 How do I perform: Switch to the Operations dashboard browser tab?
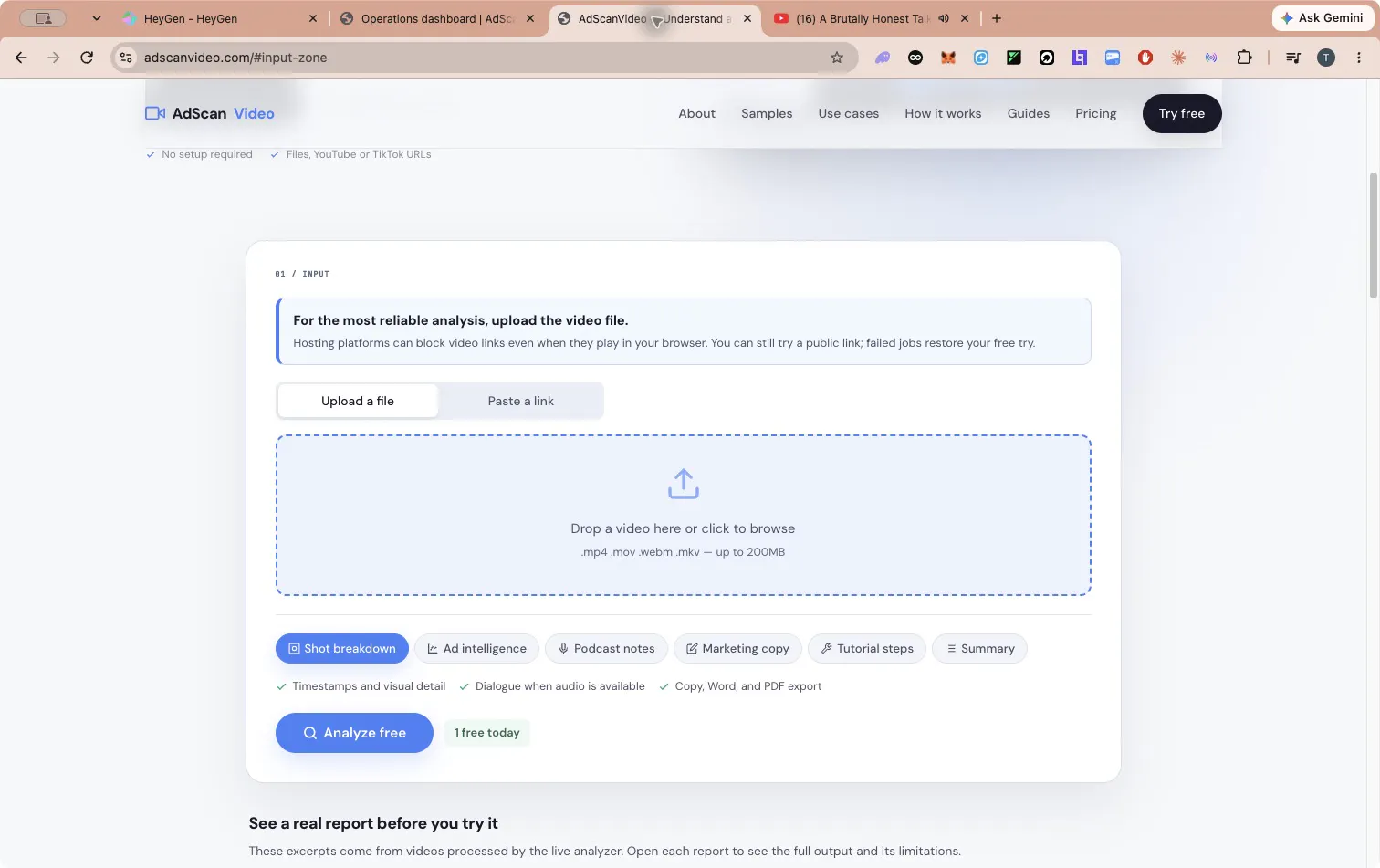tap(436, 18)
